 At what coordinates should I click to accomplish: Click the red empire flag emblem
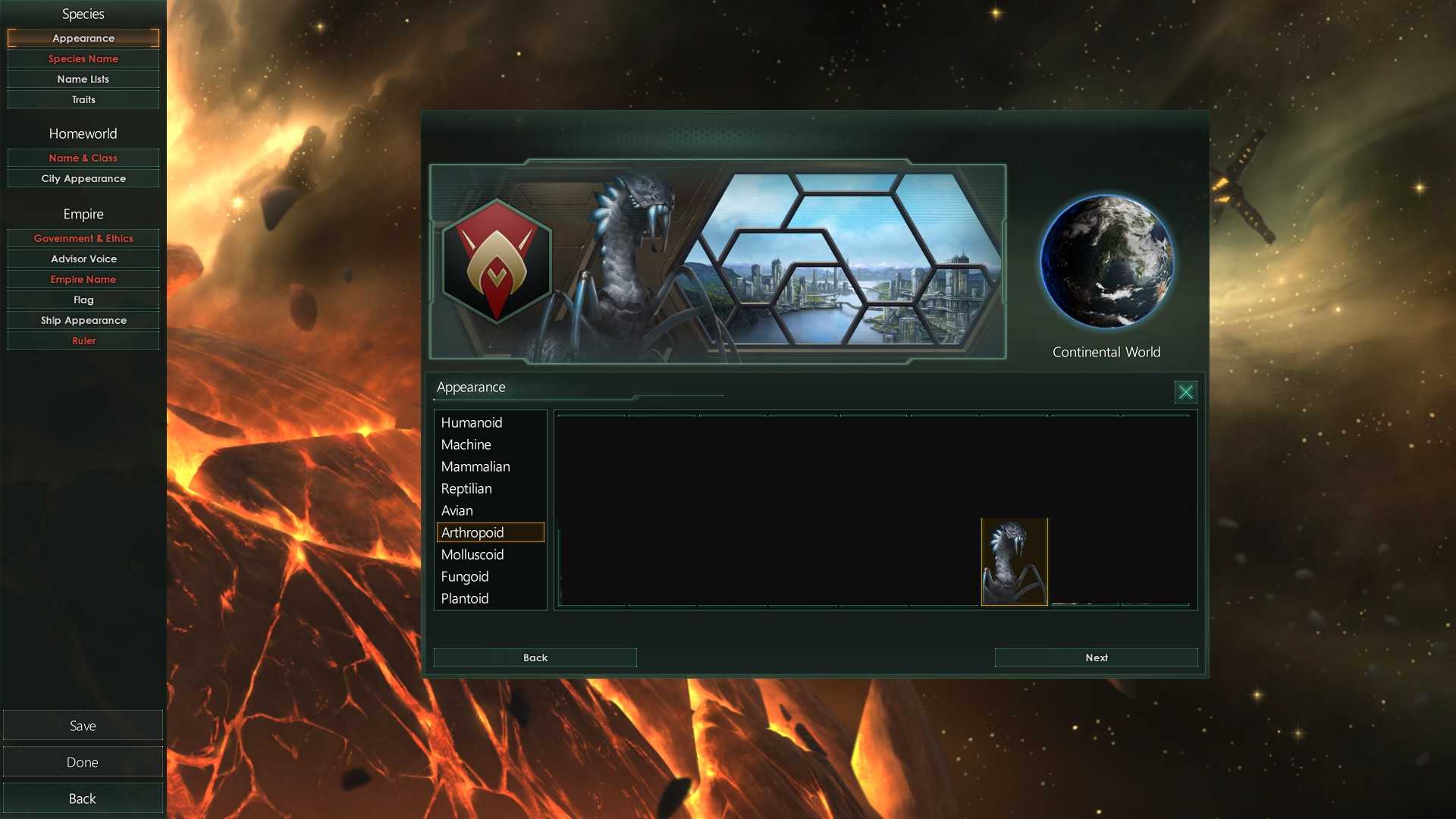click(x=497, y=261)
